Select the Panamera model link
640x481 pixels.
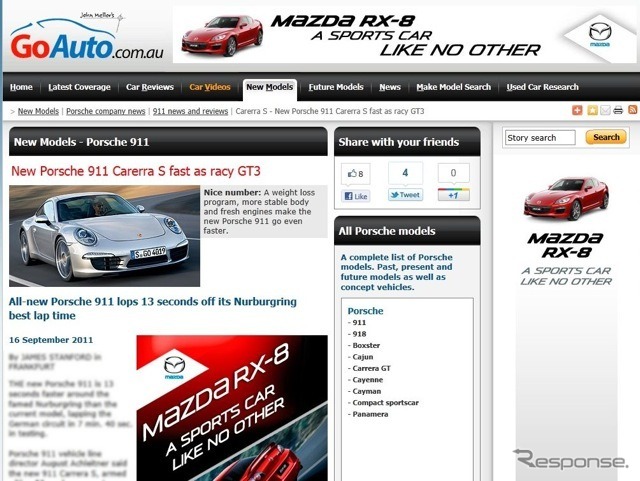point(368,414)
